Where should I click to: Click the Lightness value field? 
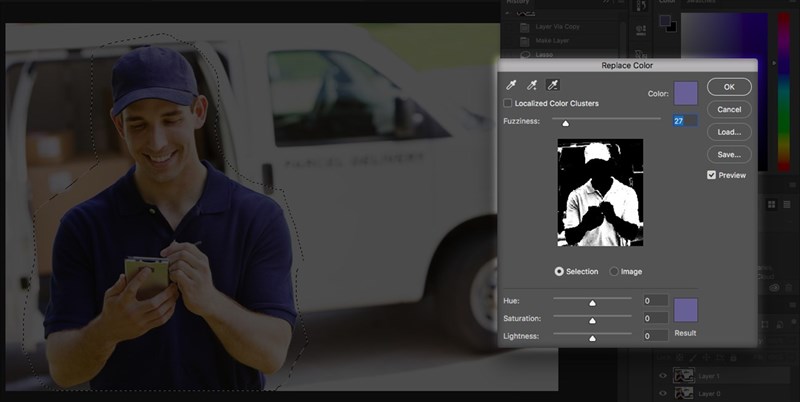(656, 336)
